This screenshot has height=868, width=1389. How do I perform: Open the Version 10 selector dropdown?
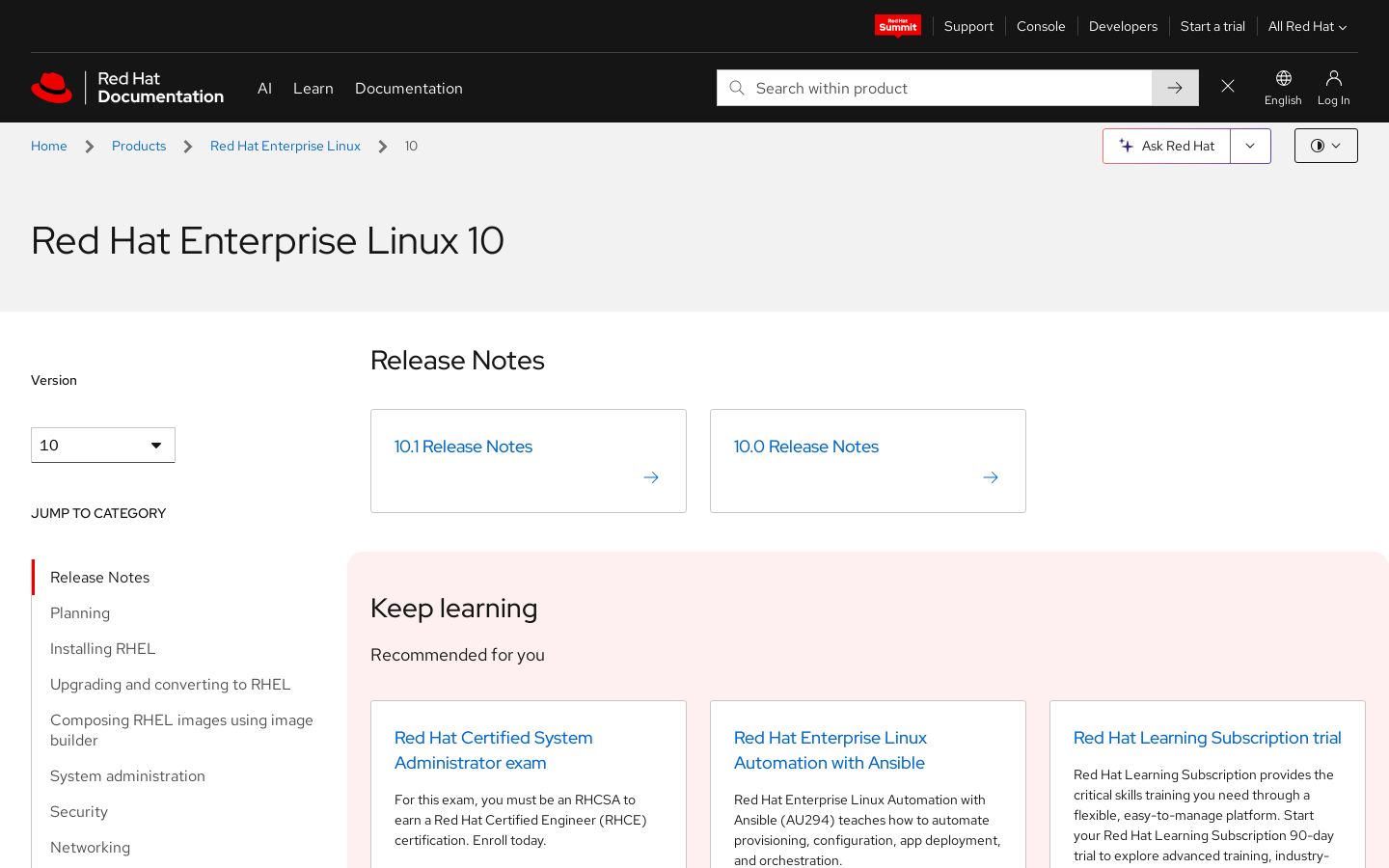click(x=103, y=445)
